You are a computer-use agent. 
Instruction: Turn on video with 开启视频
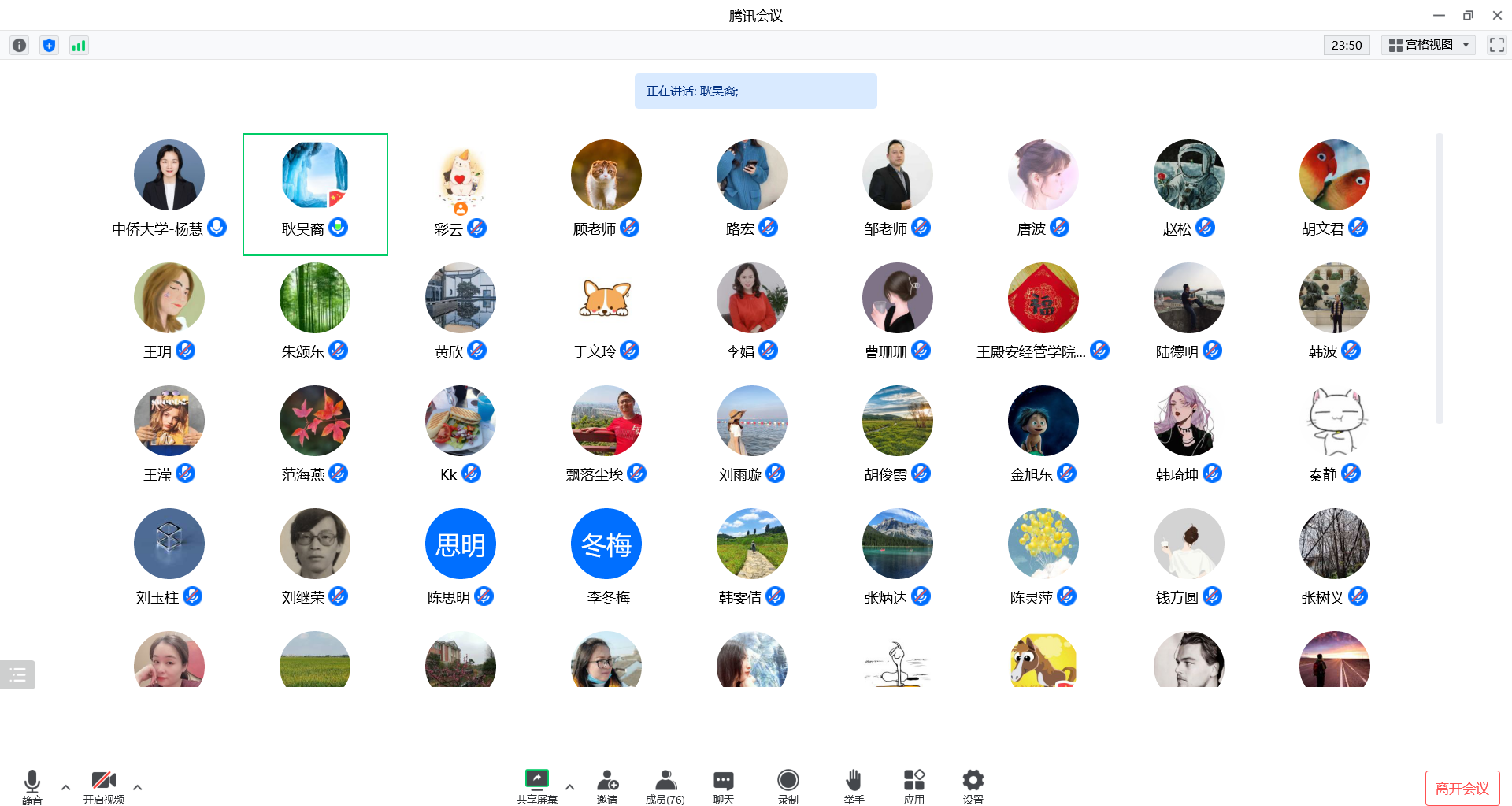coord(104,786)
